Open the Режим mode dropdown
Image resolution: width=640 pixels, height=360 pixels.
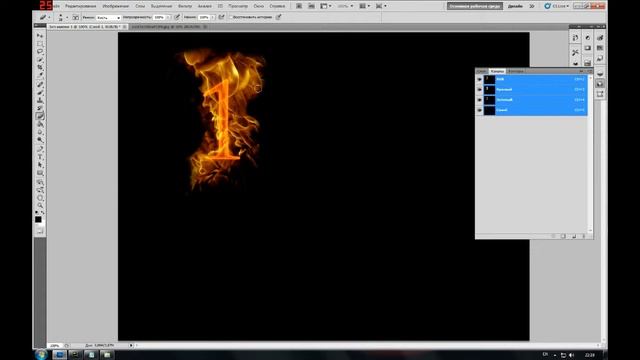[x=109, y=18]
